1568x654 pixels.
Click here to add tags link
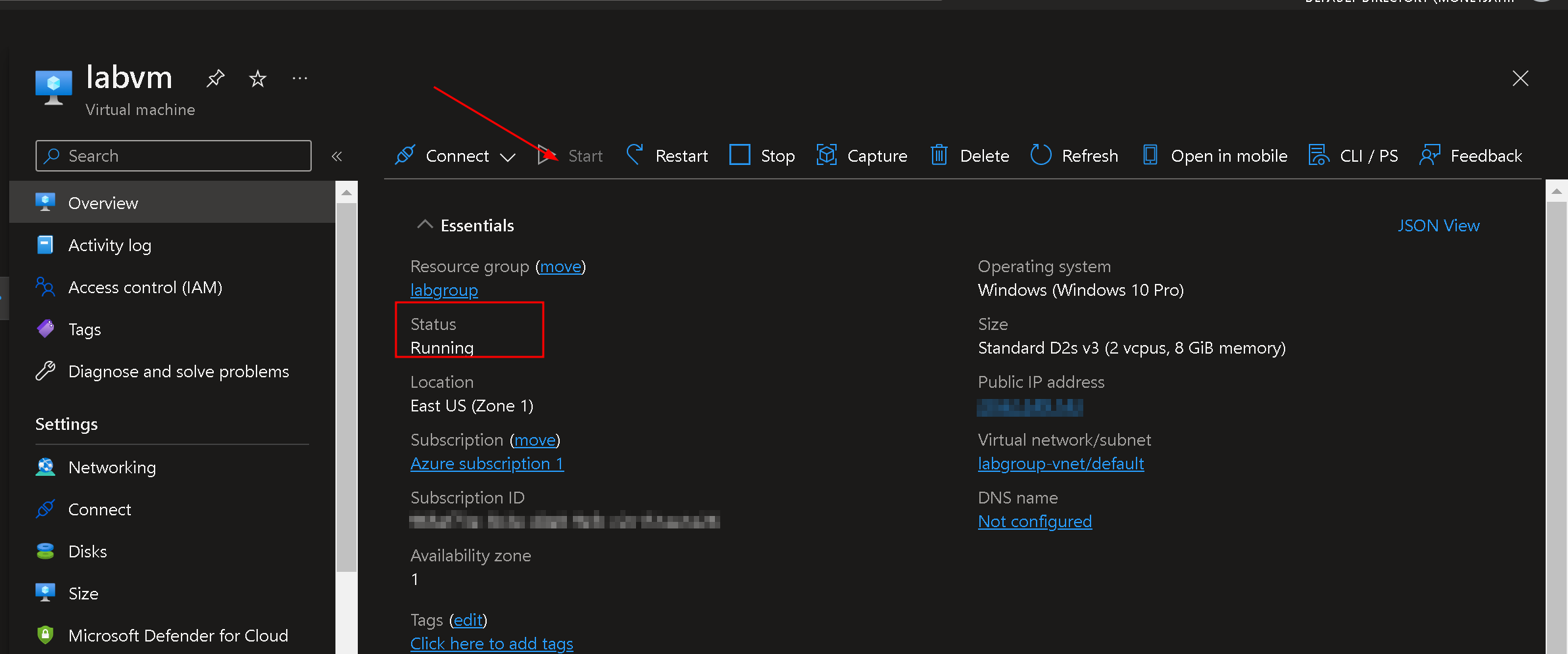point(491,644)
